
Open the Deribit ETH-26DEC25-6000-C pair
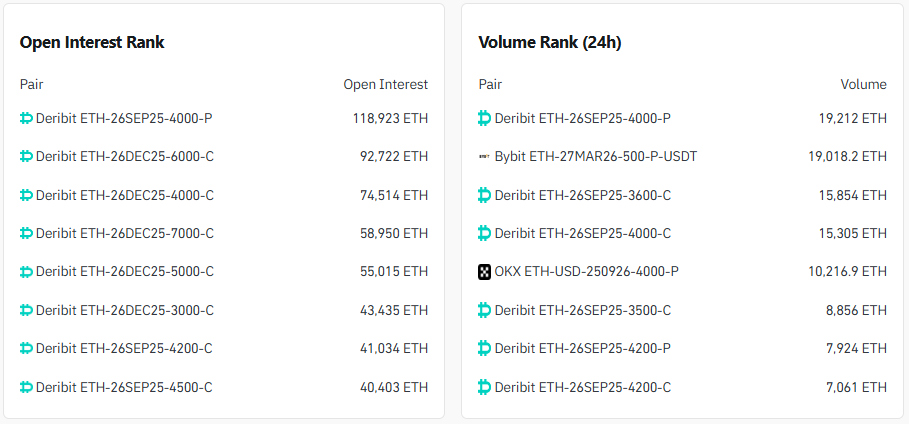125,157
